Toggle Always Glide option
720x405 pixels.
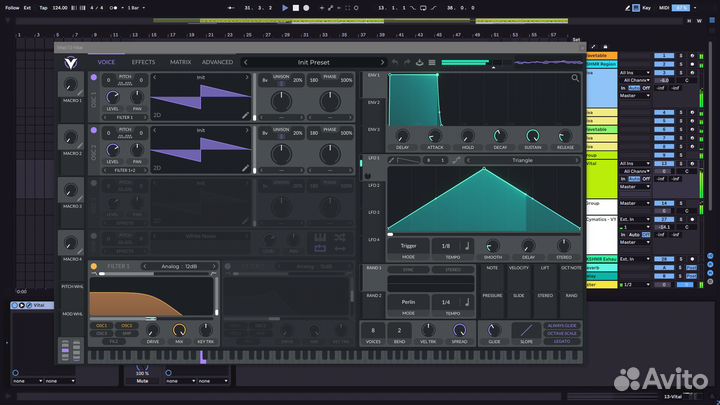click(x=562, y=326)
